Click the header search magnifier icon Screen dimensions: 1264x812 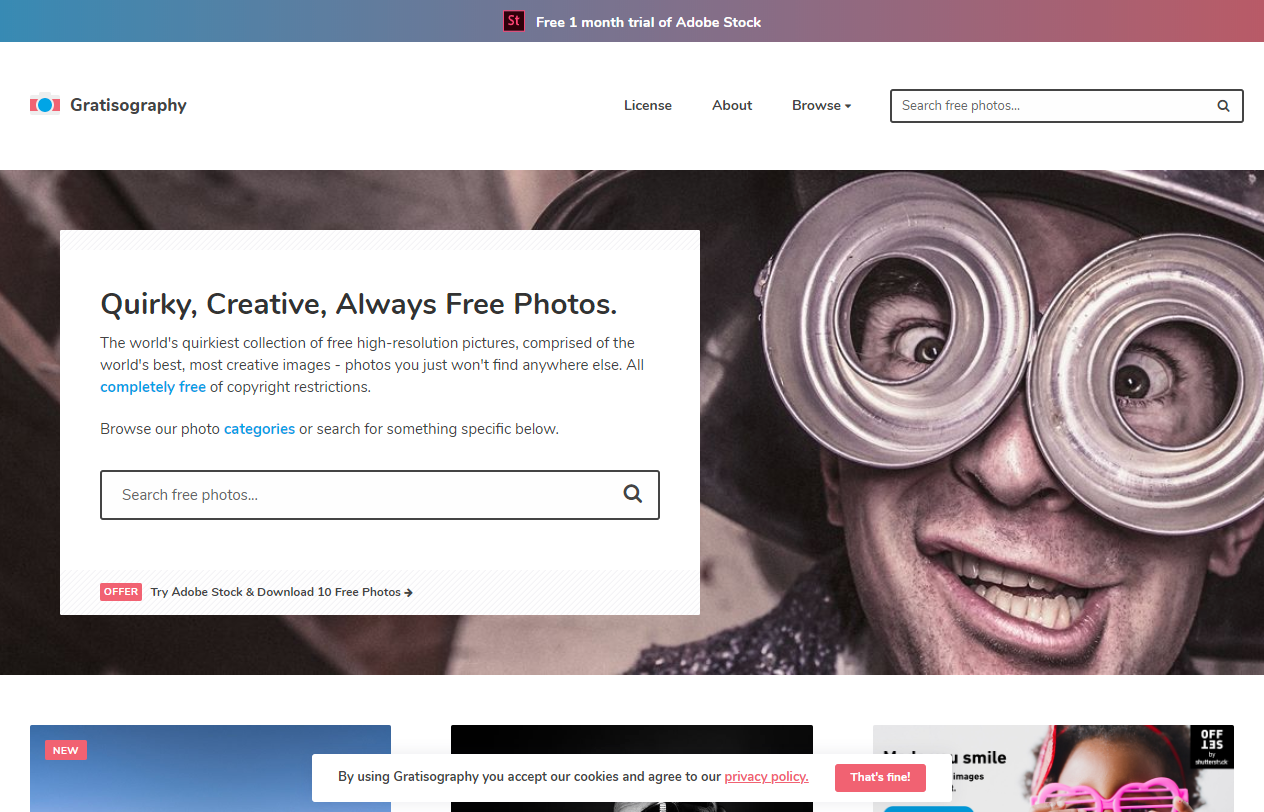click(x=1223, y=106)
